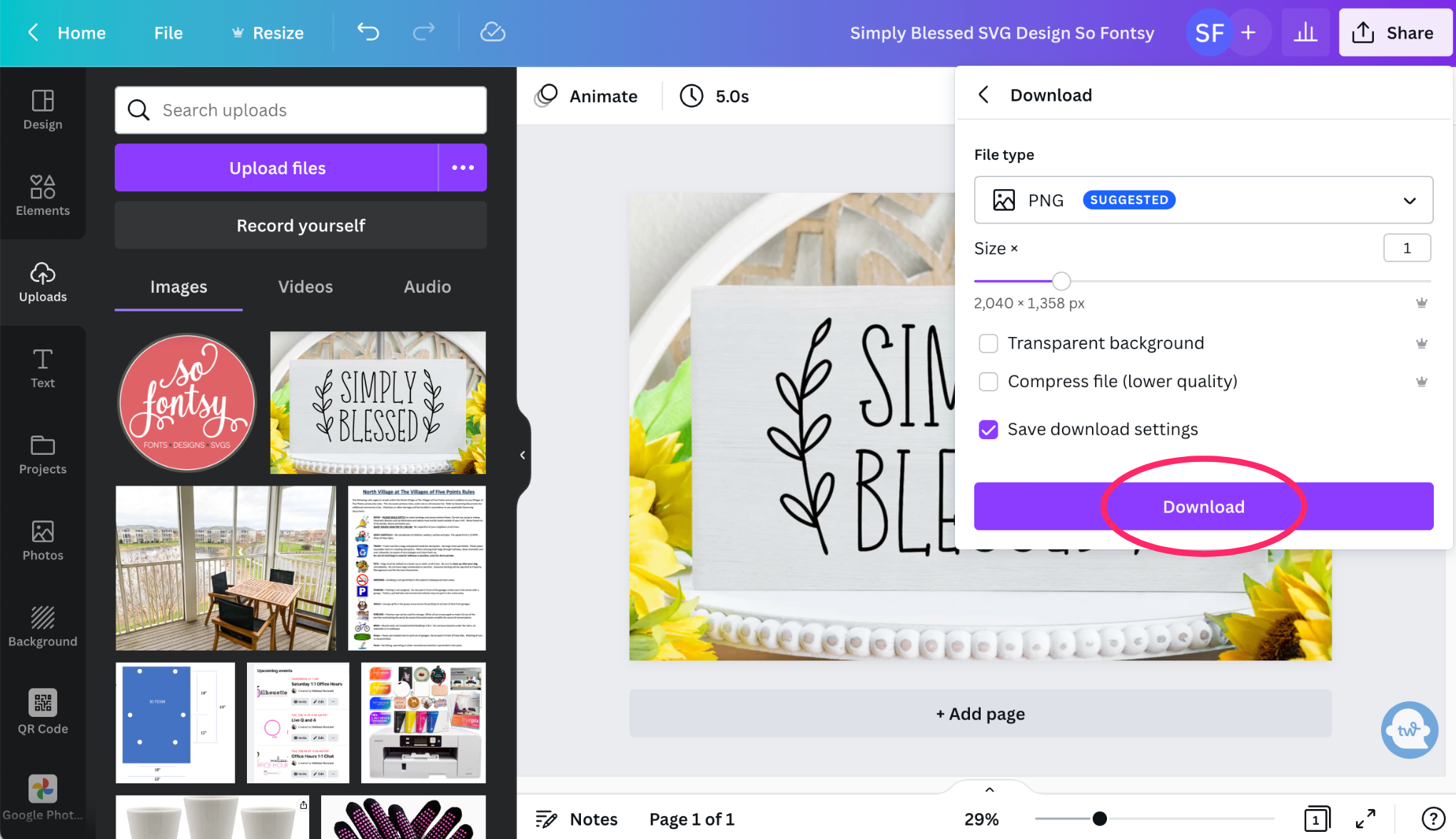Click the Download button to save
This screenshot has height=839, width=1456.
tap(1204, 506)
